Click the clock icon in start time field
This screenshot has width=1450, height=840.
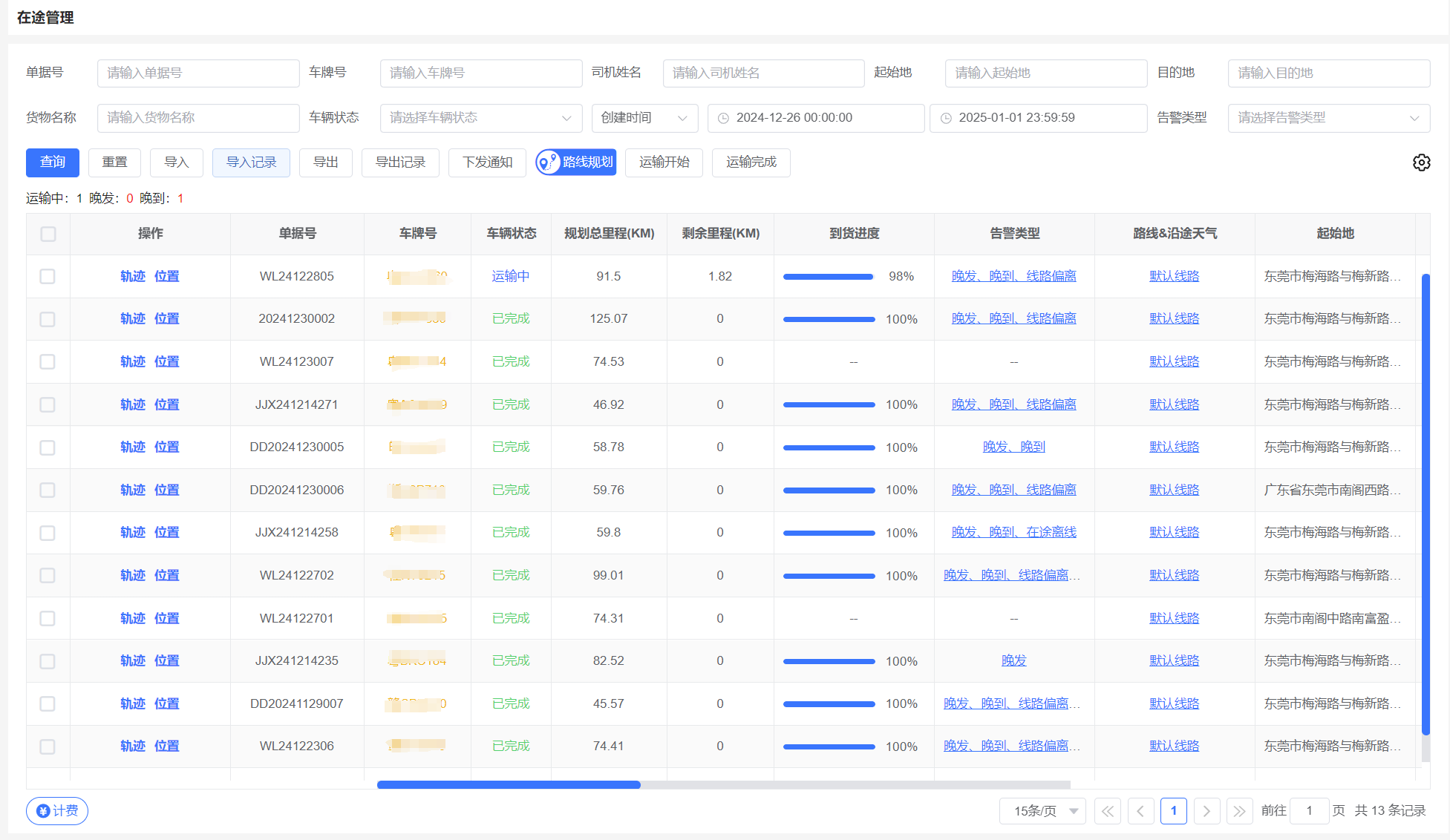(x=723, y=118)
